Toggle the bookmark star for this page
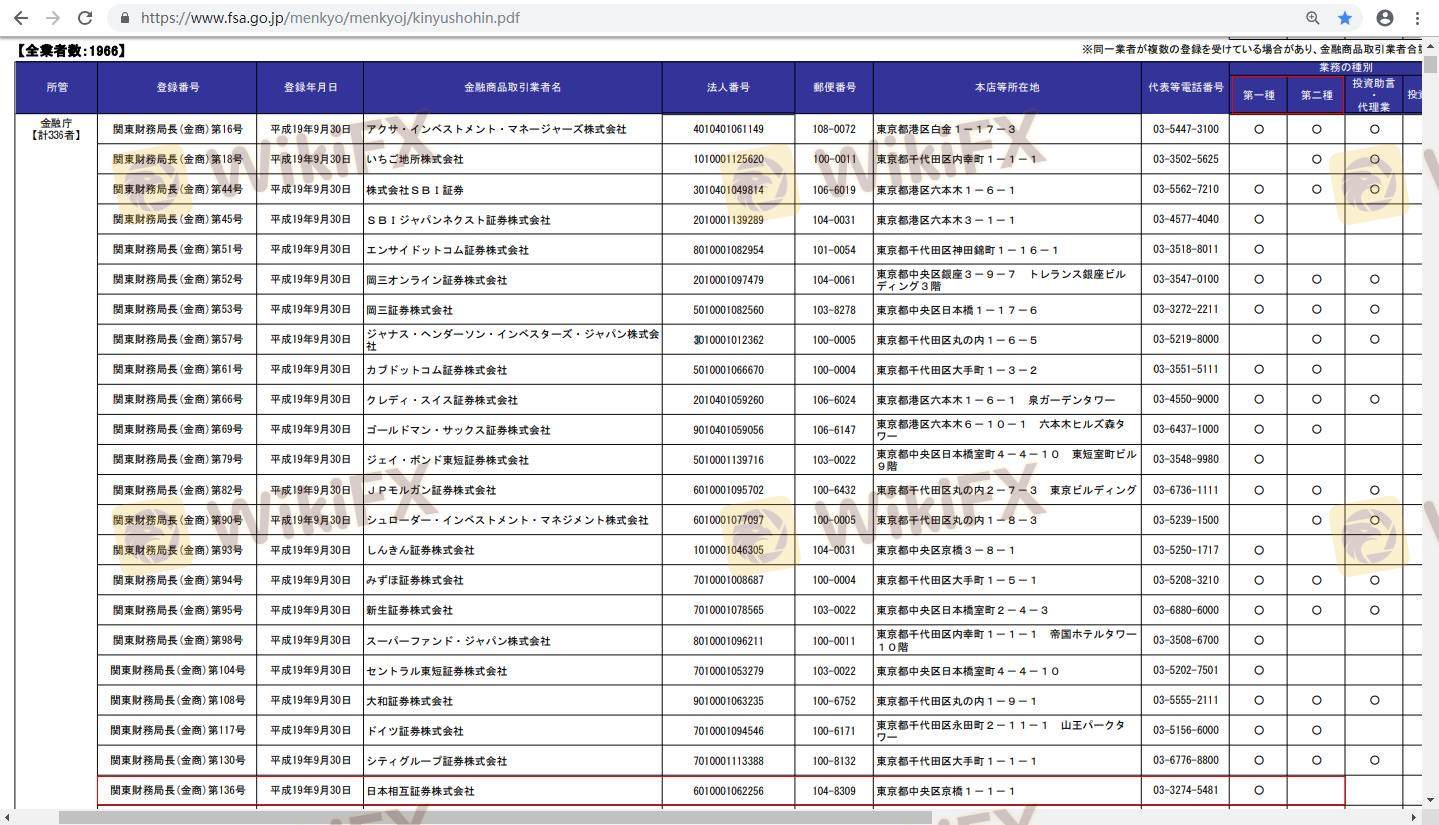Screen dimensions: 1439x825 pyautogui.click(x=1345, y=18)
